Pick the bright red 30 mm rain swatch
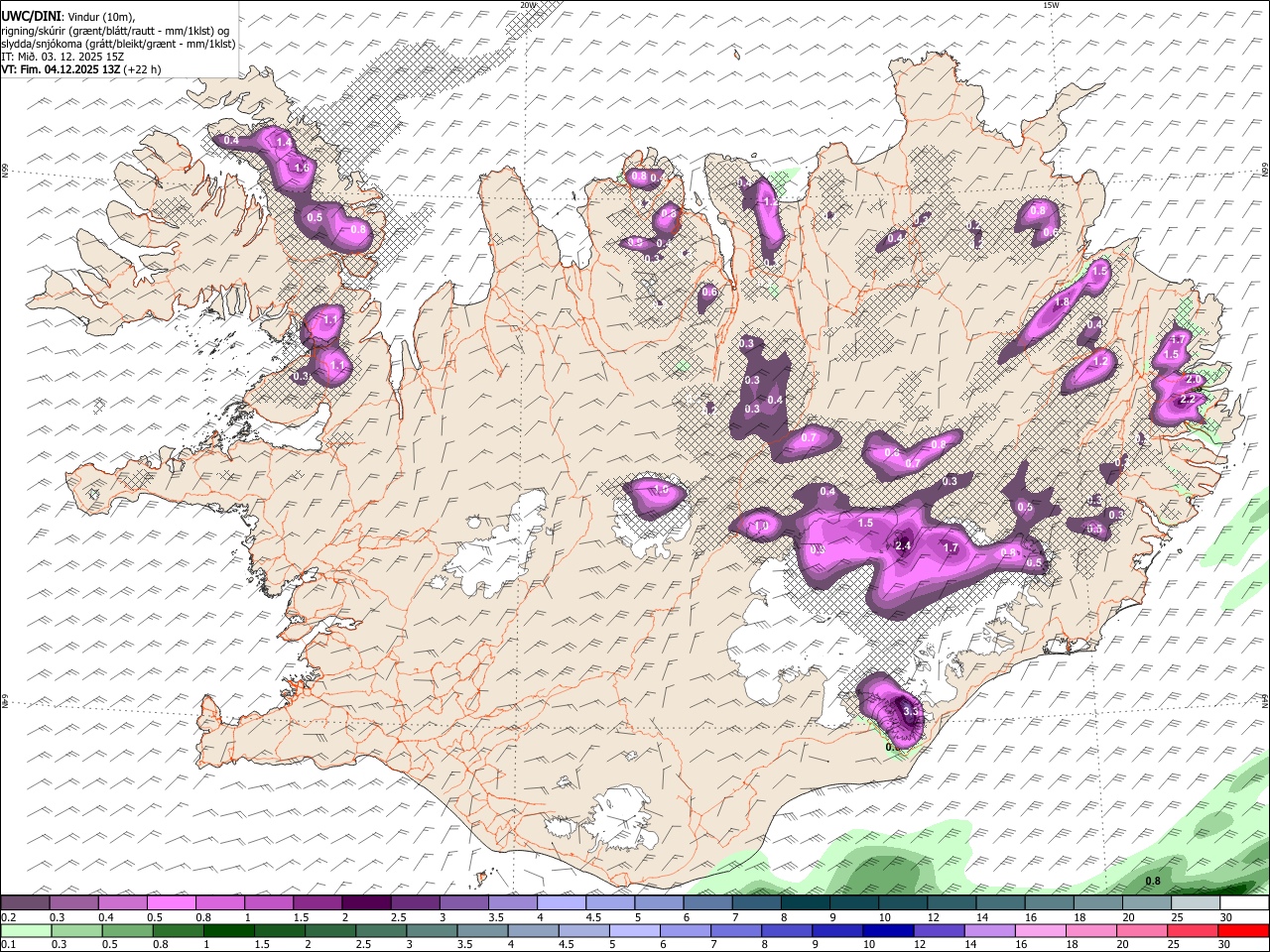The width and height of the screenshot is (1270, 952). [x=1244, y=930]
